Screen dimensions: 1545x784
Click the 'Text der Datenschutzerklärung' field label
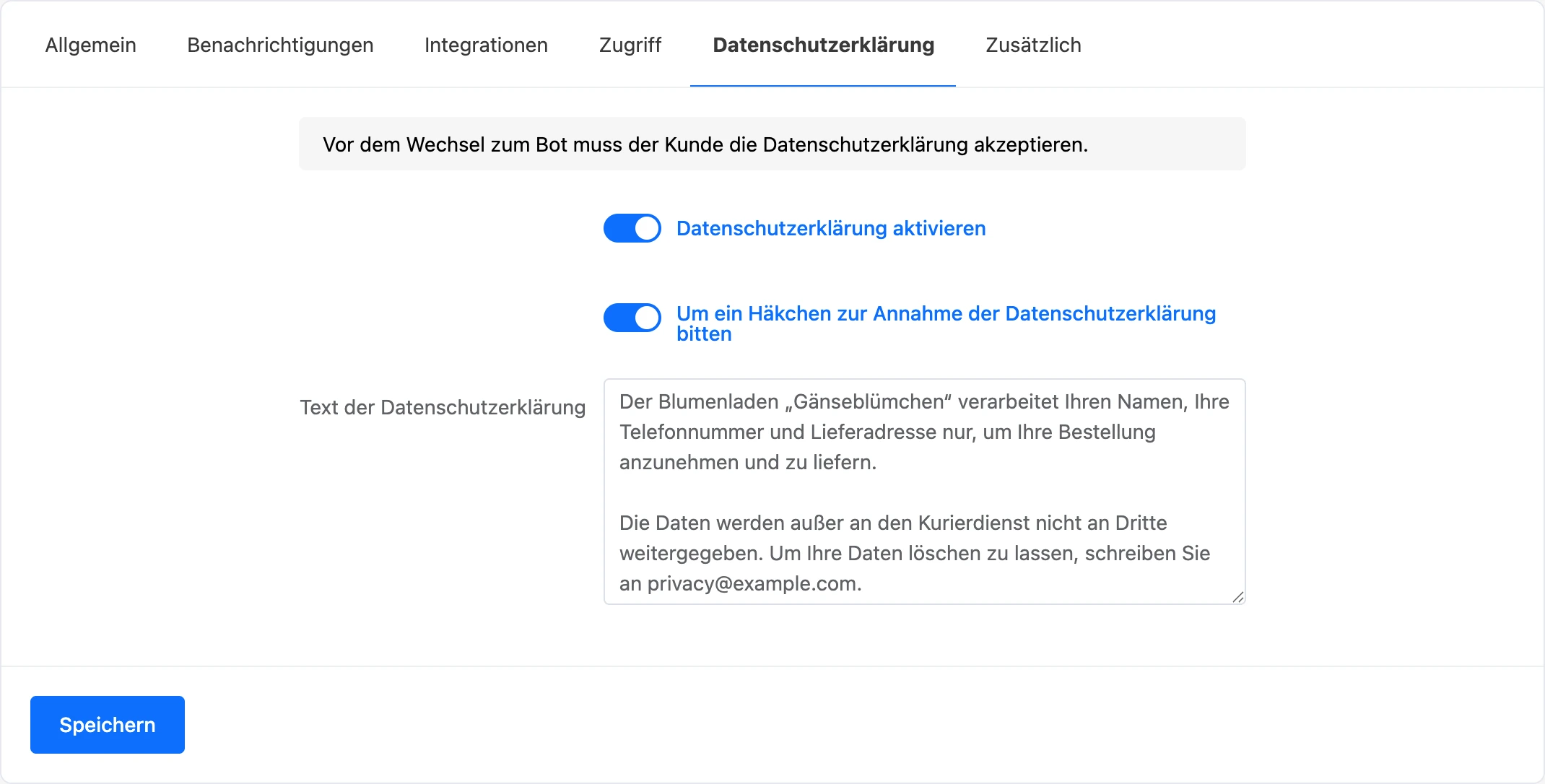point(443,407)
